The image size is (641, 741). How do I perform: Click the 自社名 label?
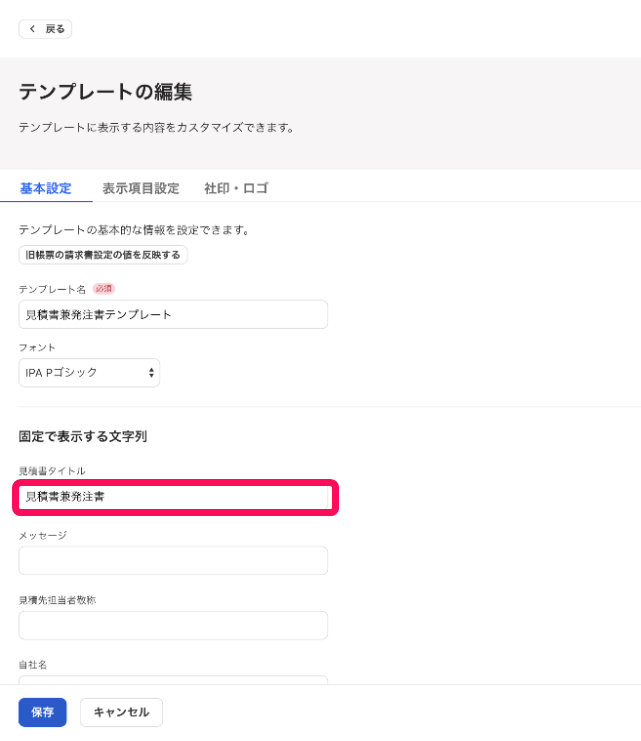point(33,665)
